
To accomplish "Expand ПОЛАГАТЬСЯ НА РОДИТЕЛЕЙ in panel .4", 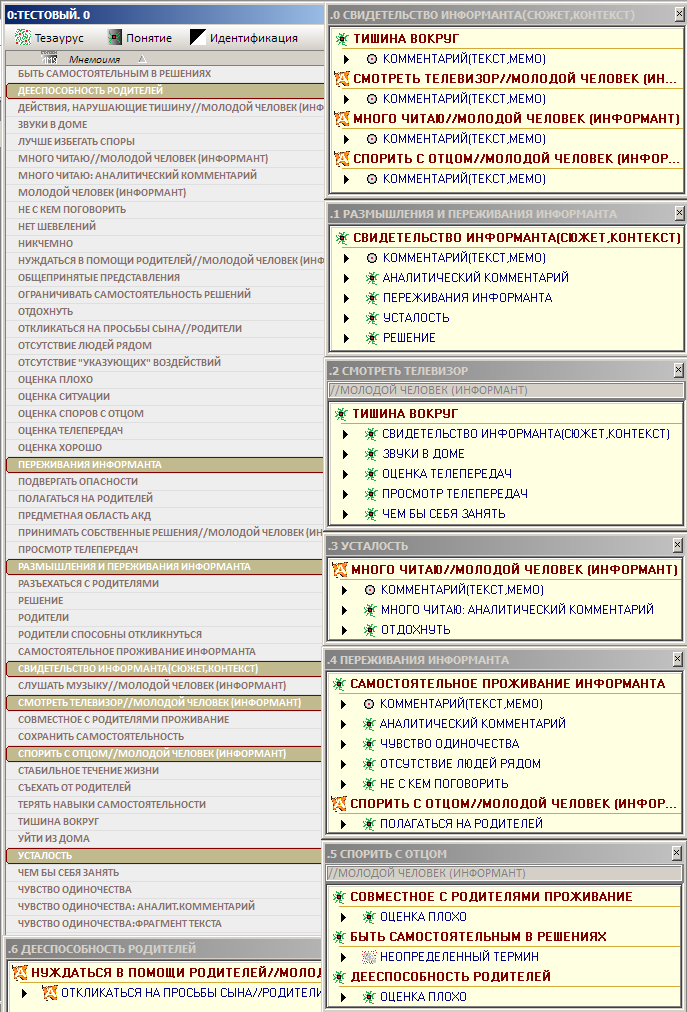I will 344,824.
